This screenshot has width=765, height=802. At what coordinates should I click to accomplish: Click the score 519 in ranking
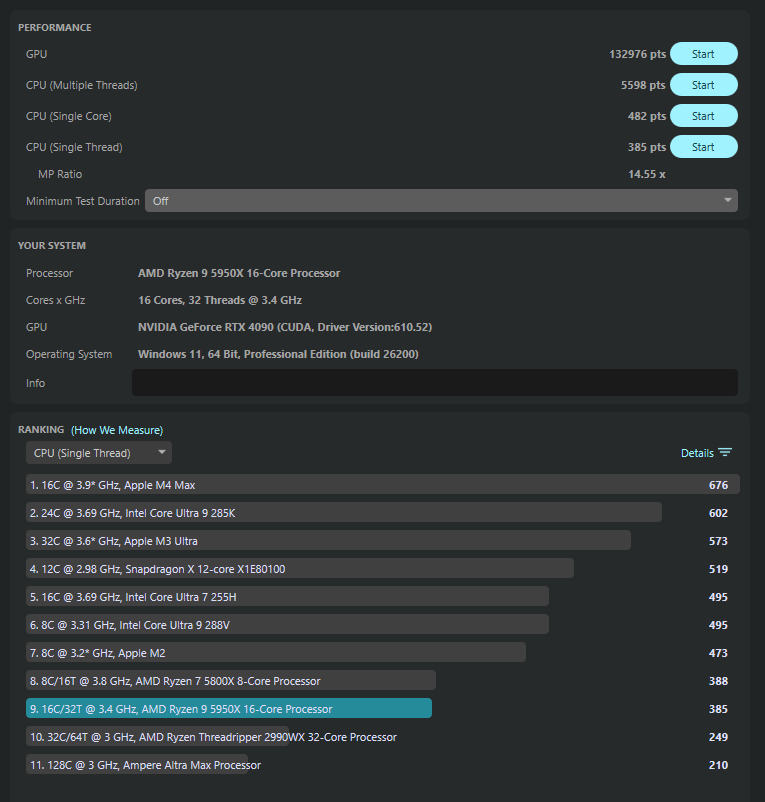pos(718,569)
